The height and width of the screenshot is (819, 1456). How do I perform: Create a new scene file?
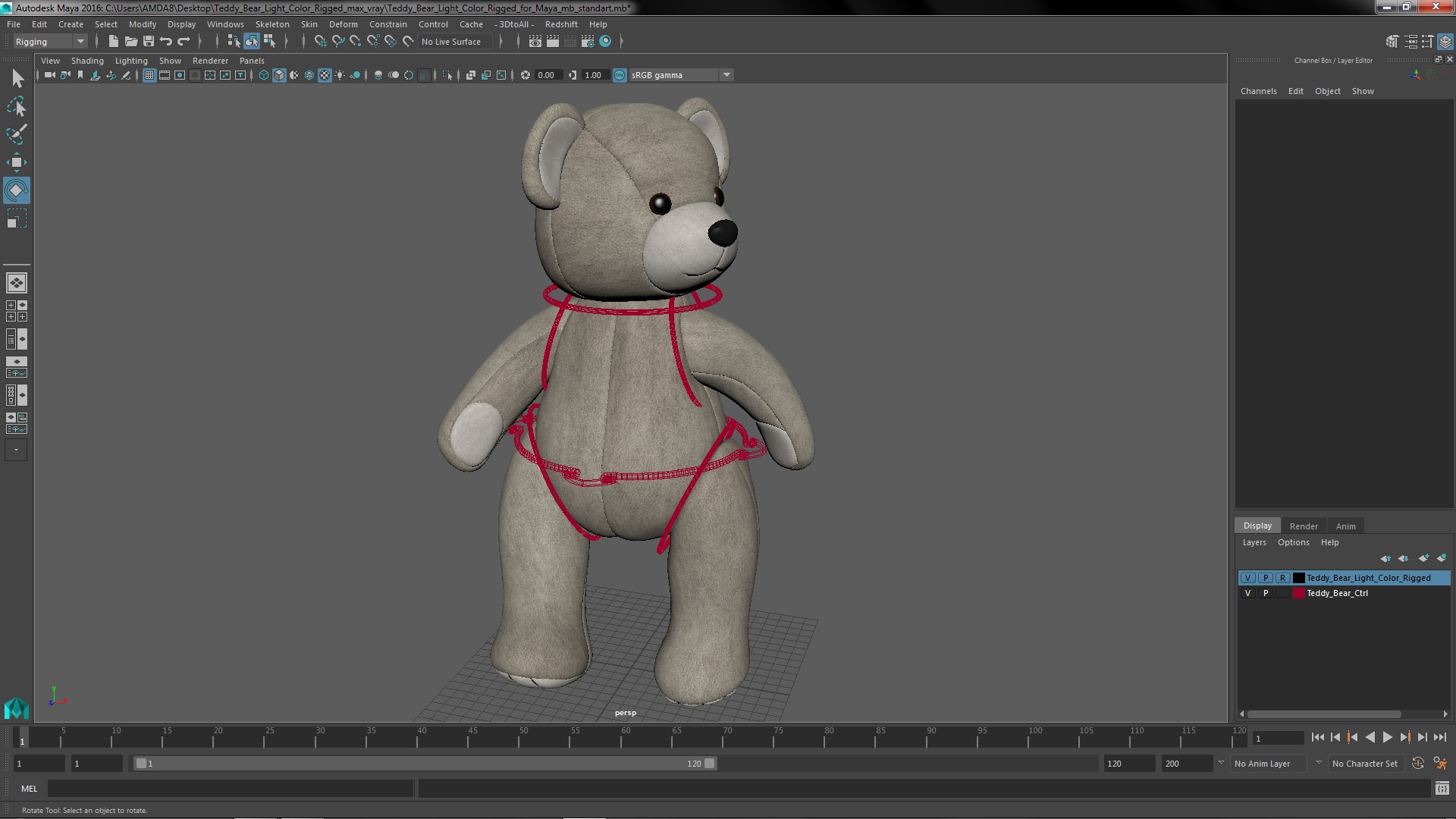click(x=114, y=41)
